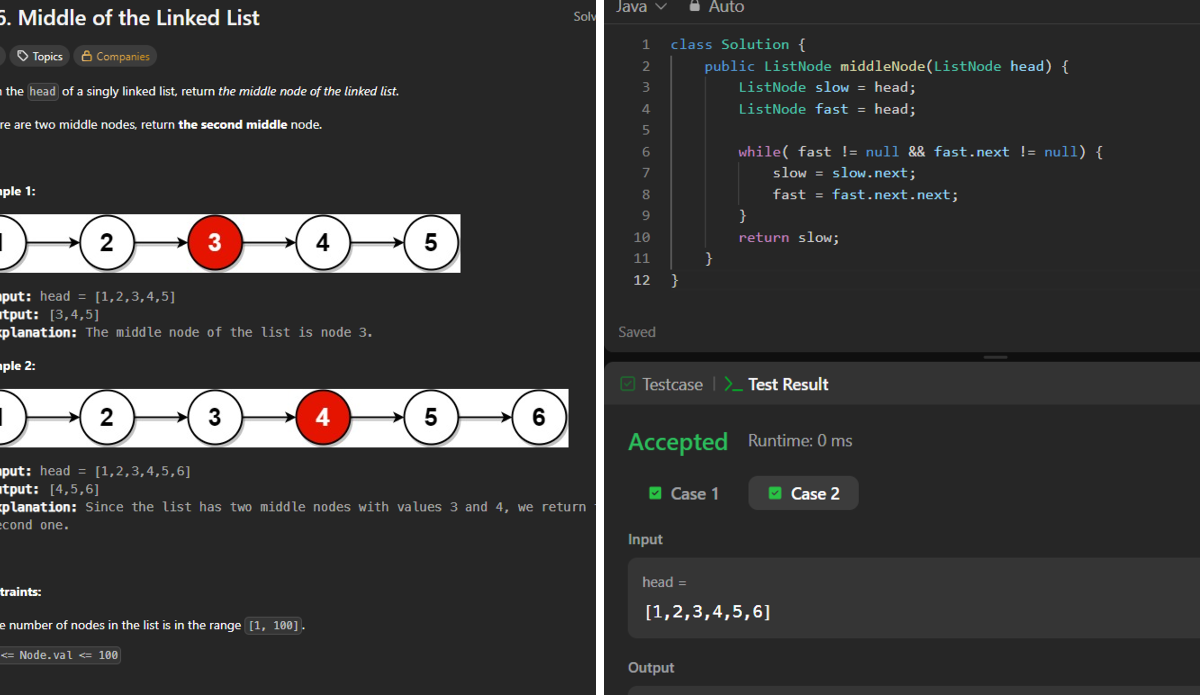Click the Example 1 output [3,4,5] text
This screenshot has width=1200, height=695.
coord(74,314)
